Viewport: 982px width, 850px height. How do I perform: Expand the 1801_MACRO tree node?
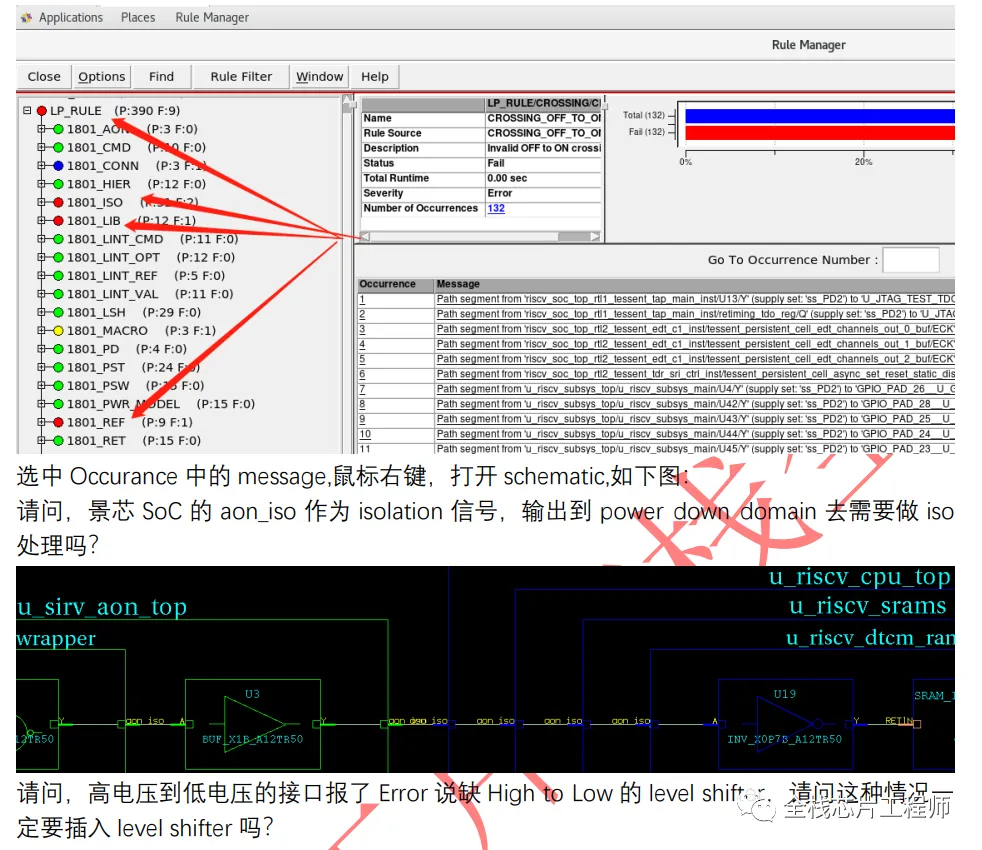point(41,330)
